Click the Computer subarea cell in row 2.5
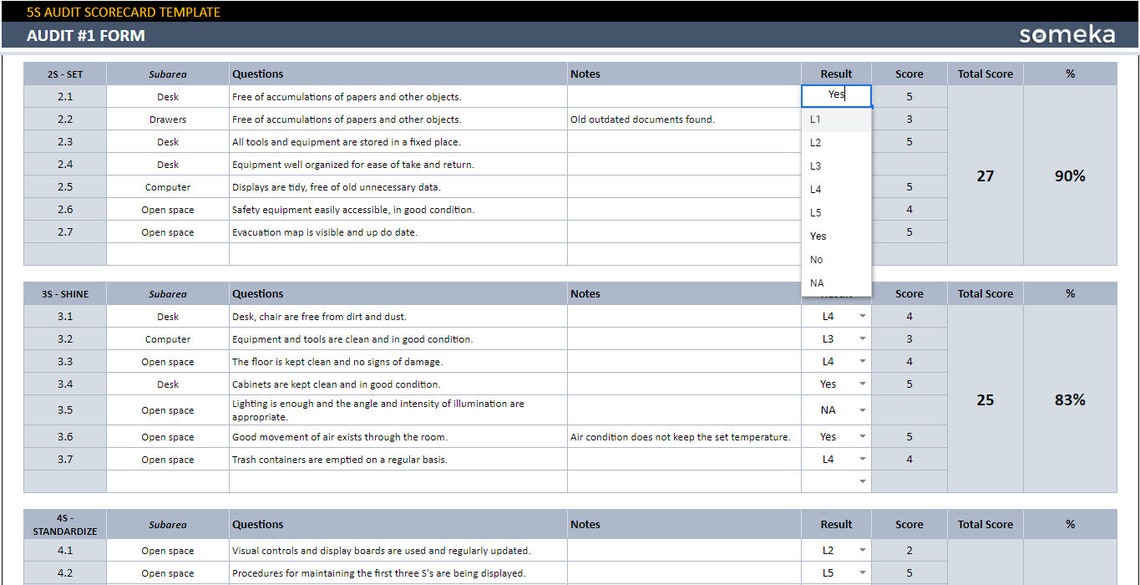 (x=168, y=187)
